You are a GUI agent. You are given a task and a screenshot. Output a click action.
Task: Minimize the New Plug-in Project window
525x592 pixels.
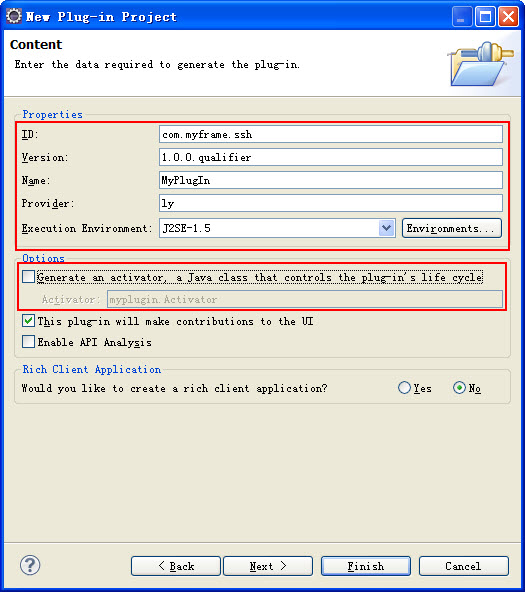[462, 17]
